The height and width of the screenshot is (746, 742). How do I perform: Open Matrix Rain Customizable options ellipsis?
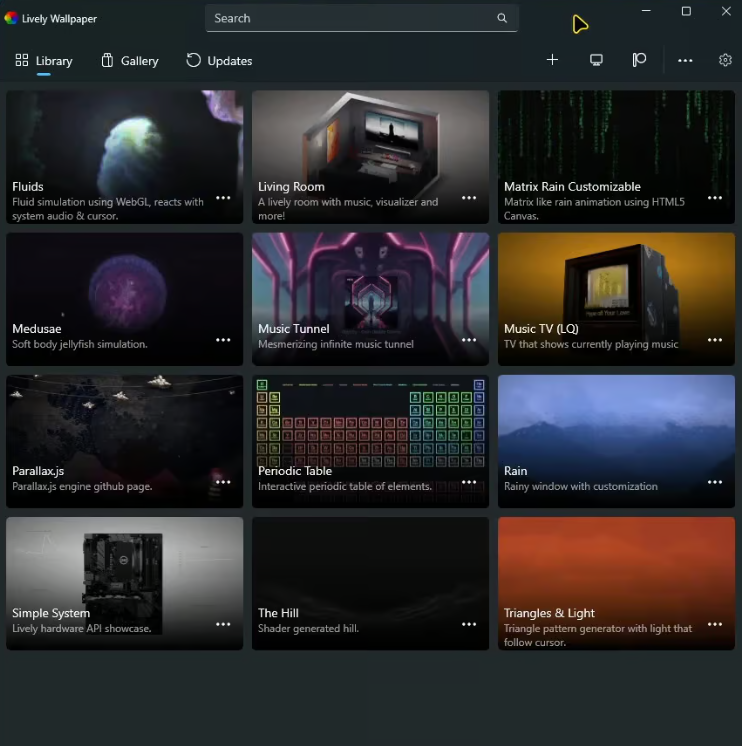pyautogui.click(x=715, y=198)
